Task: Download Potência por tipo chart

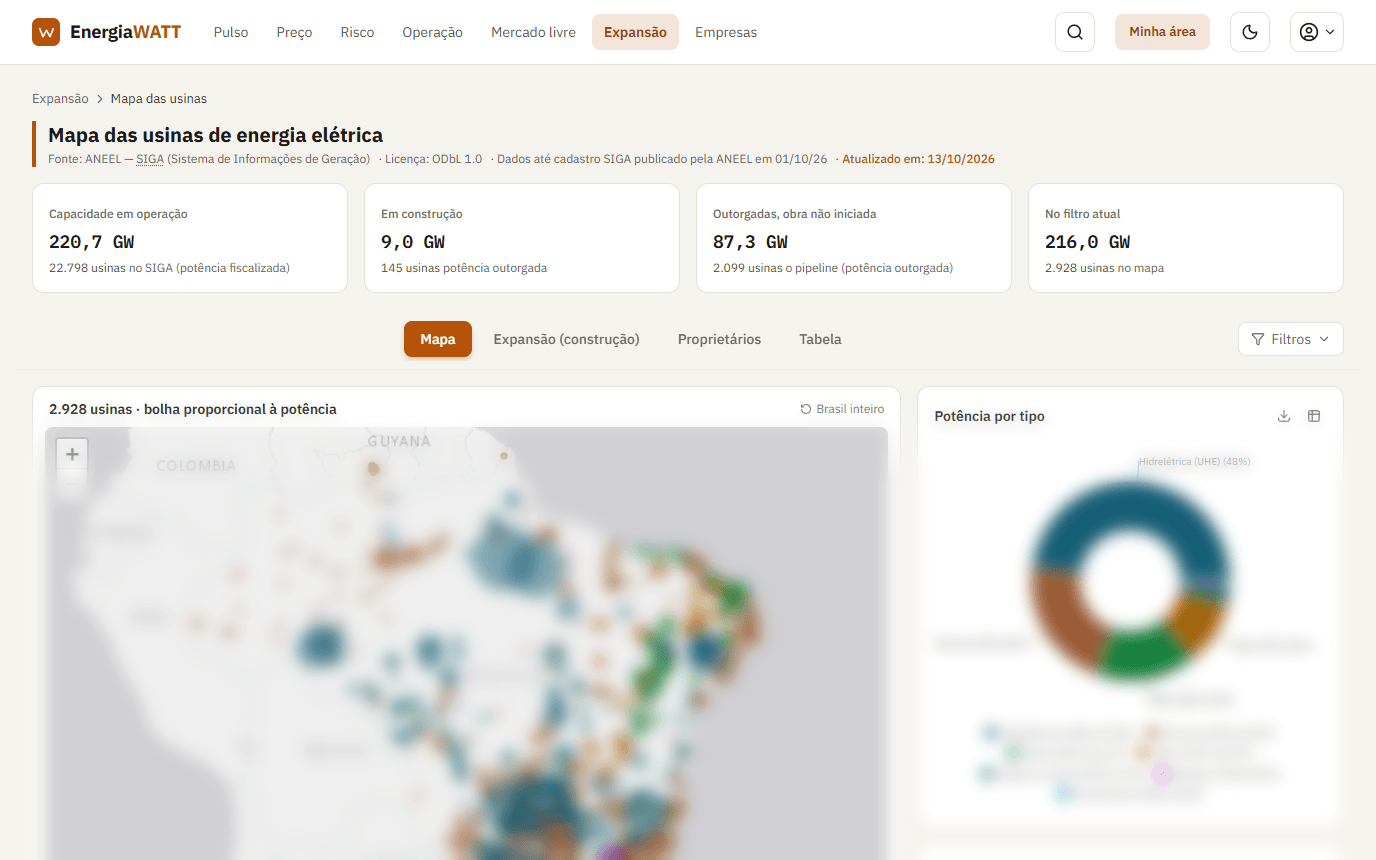Action: coord(1284,416)
